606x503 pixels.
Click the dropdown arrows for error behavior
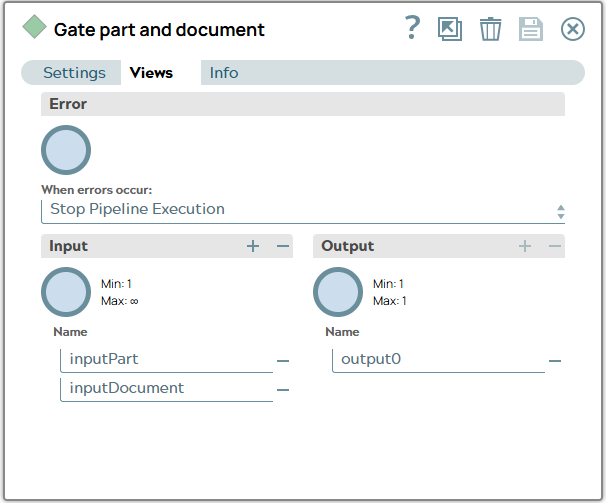point(561,212)
